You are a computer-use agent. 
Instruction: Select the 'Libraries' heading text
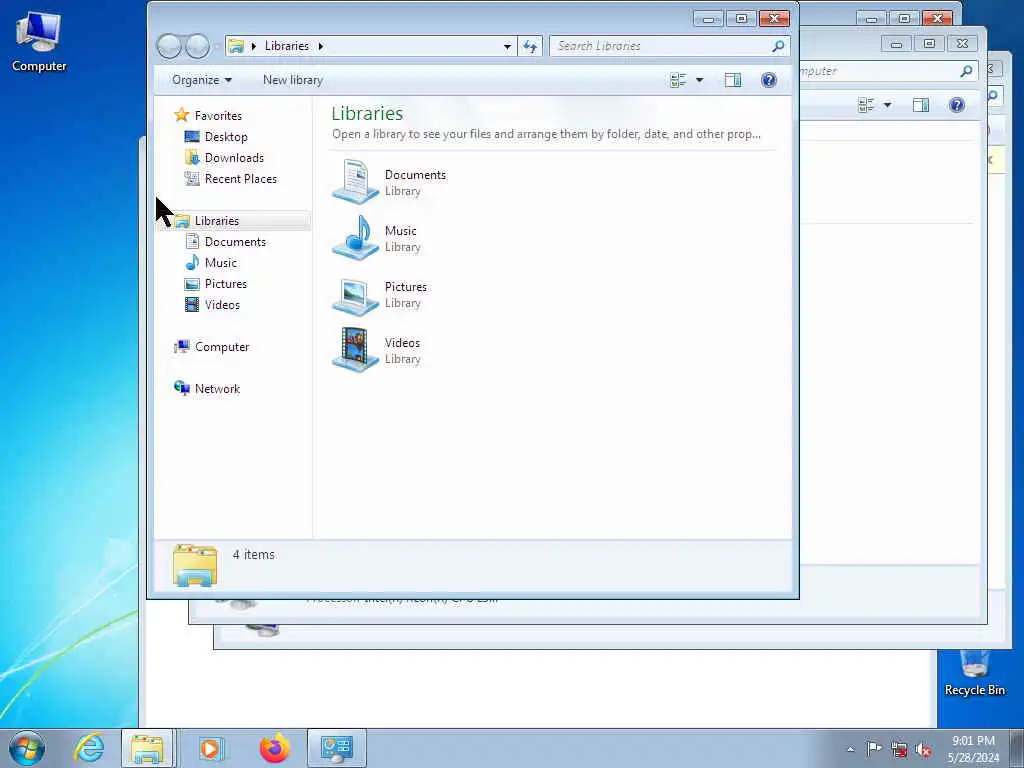[367, 113]
